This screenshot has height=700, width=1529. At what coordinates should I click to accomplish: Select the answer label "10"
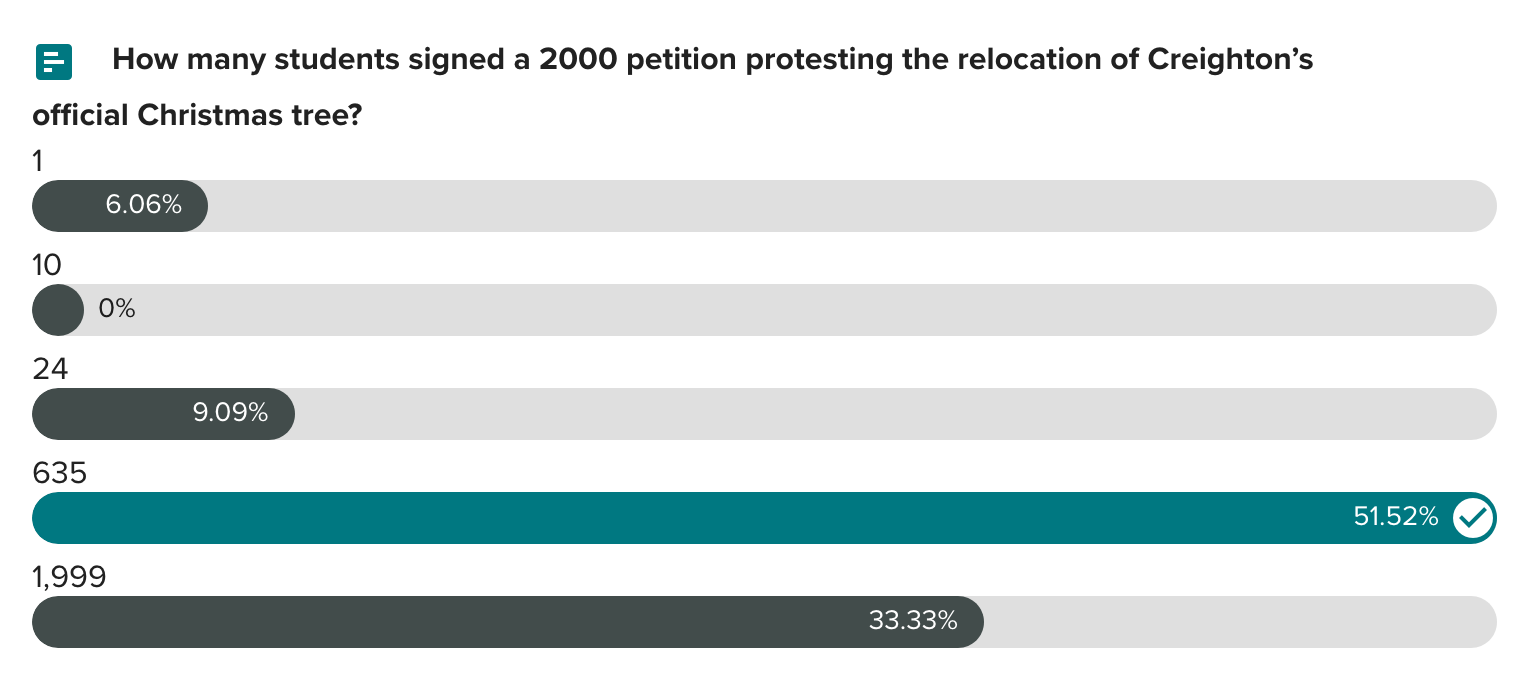(x=47, y=264)
